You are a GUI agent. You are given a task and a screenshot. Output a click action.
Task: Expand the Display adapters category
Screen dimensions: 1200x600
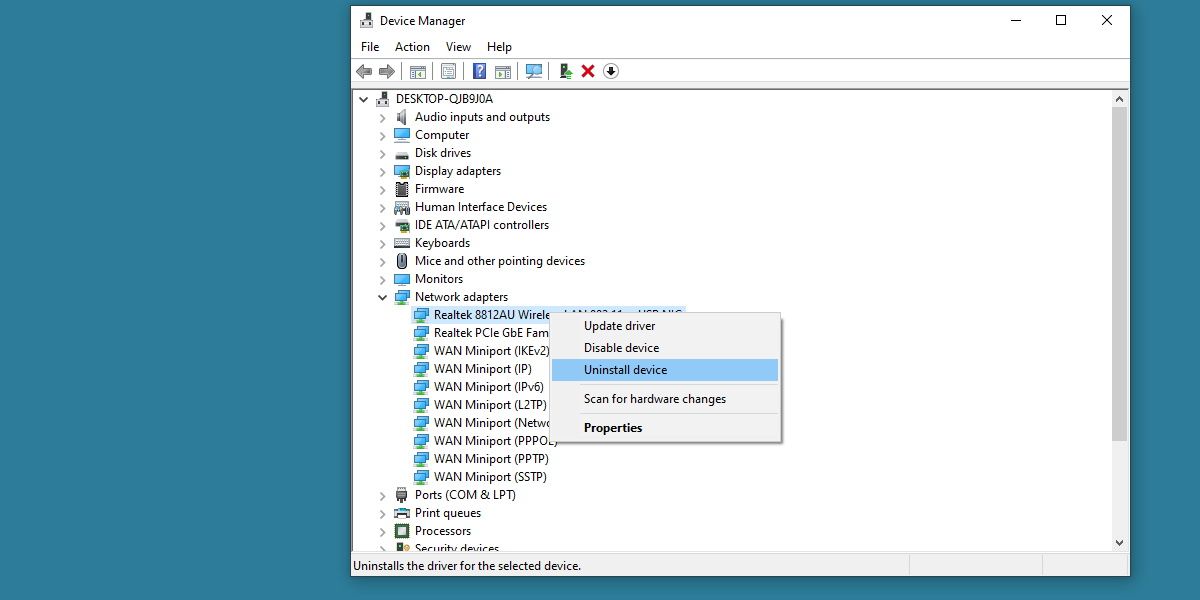382,171
